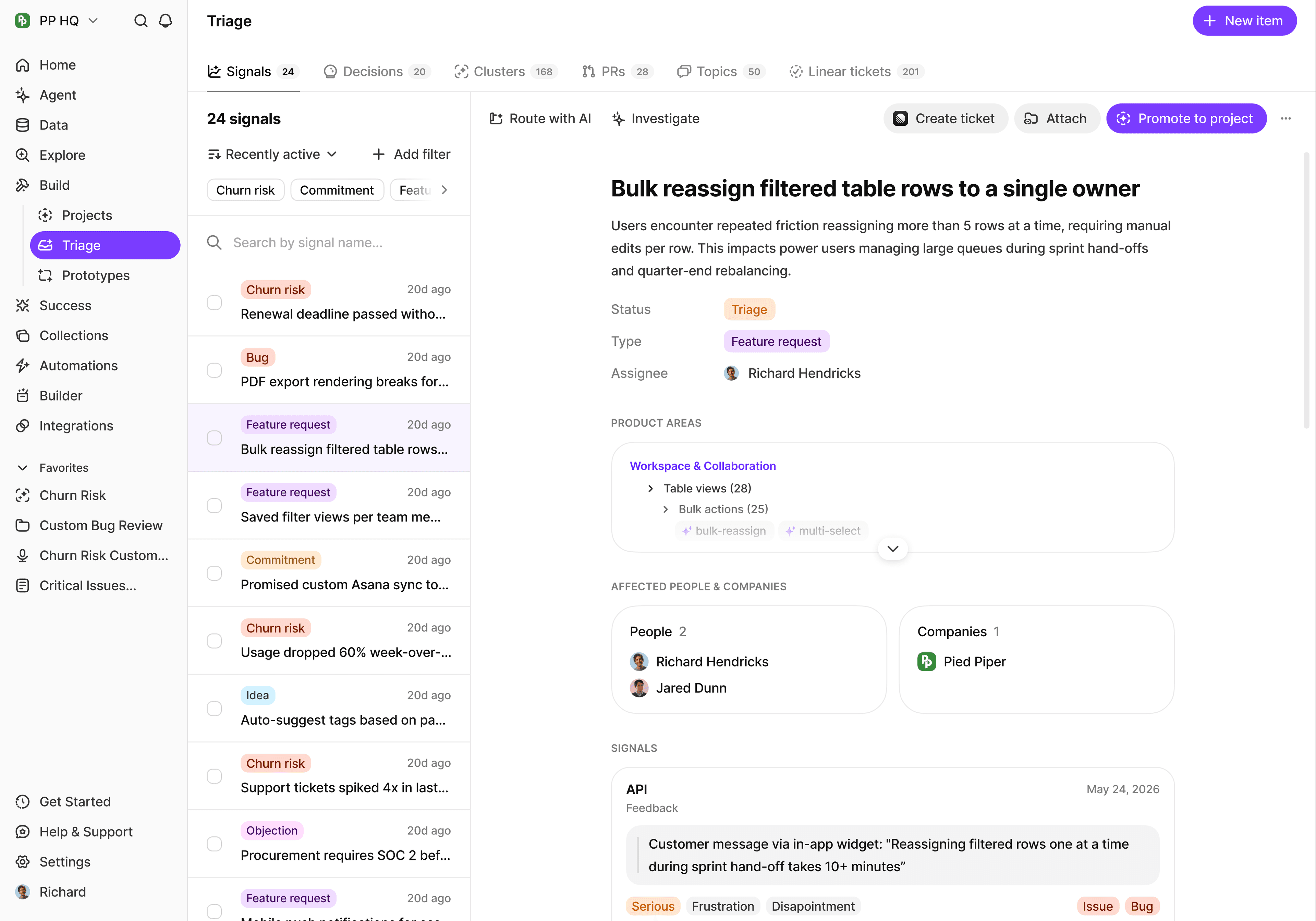Open notifications bell icon
Viewport: 1316px width, 921px height.
[166, 21]
